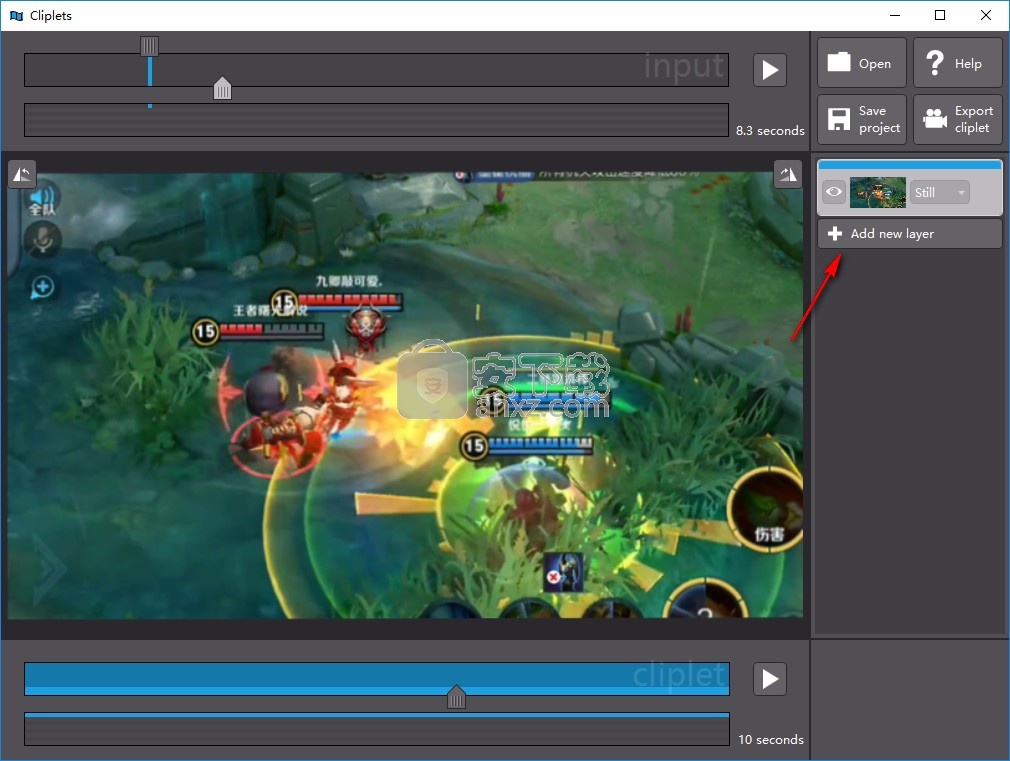This screenshot has height=761, width=1010.
Task: Click Export cliplet button
Action: coord(957,119)
